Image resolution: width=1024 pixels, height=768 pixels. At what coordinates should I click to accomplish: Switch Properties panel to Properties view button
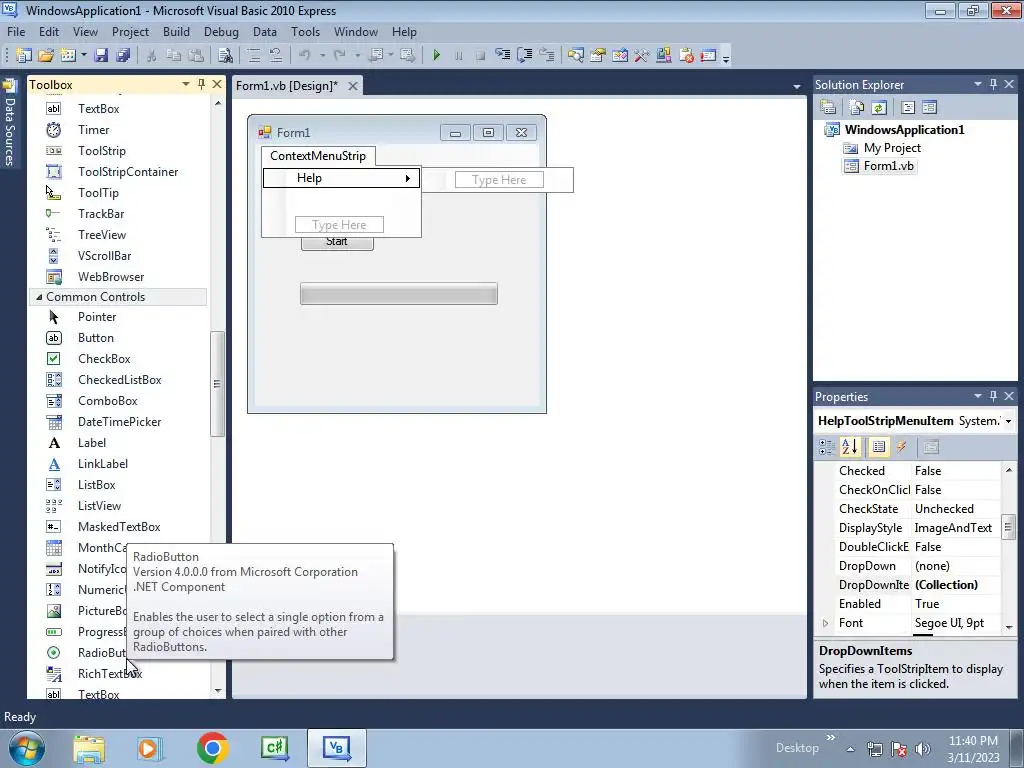pos(879,447)
